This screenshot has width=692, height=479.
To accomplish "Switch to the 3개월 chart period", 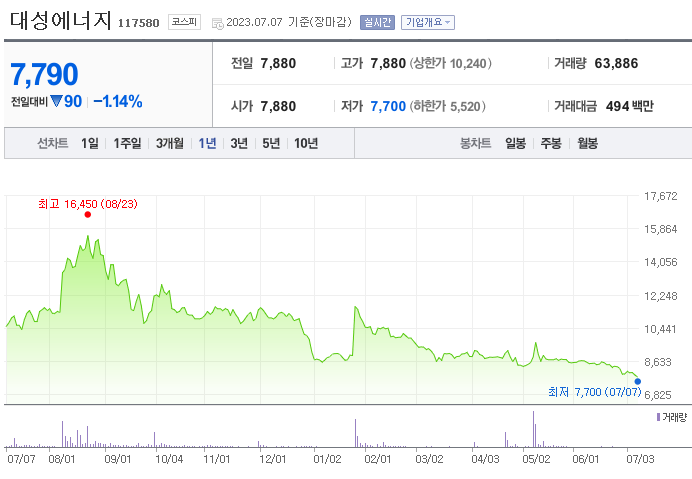I will (169, 143).
